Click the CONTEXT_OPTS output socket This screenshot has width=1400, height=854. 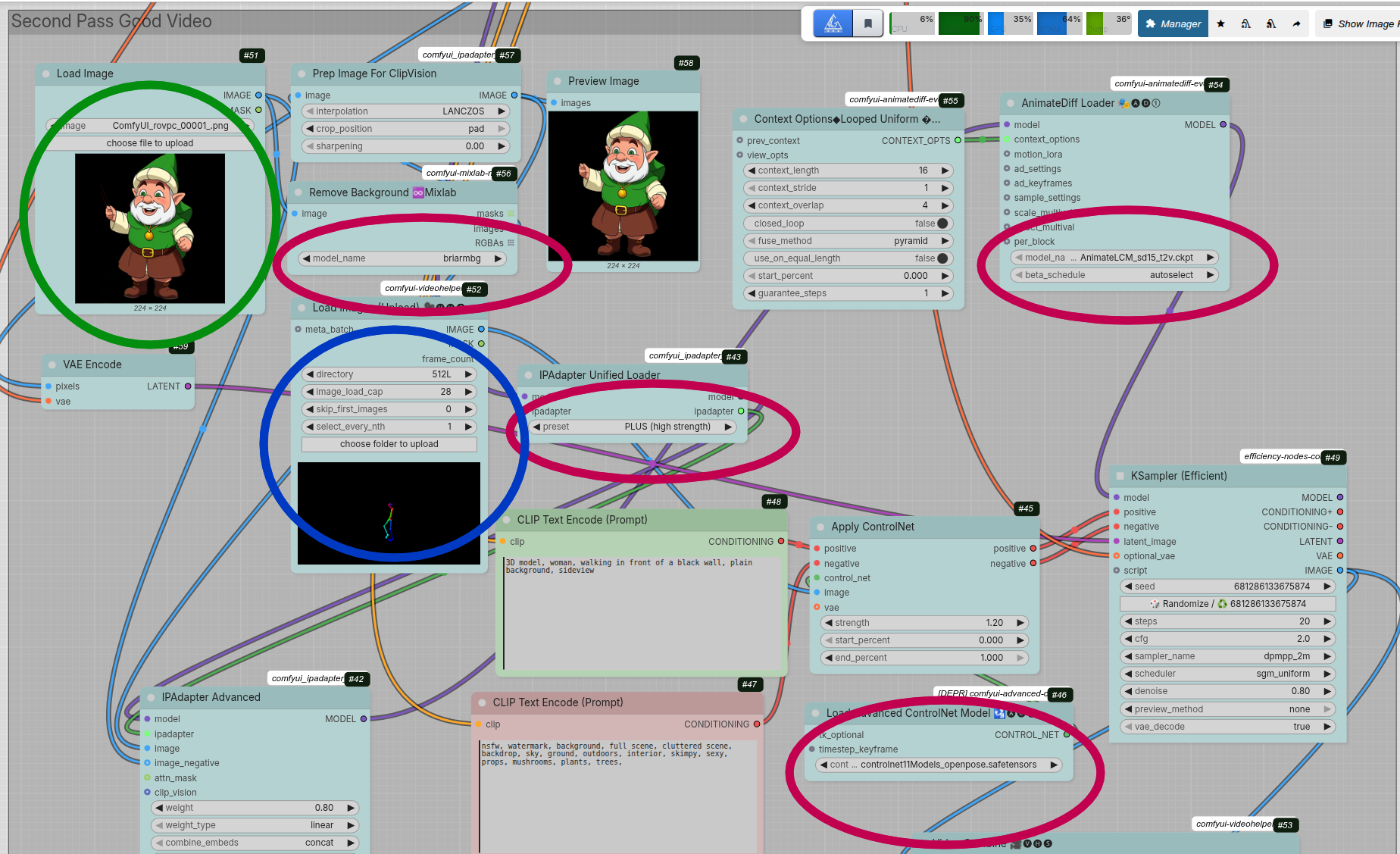click(958, 141)
